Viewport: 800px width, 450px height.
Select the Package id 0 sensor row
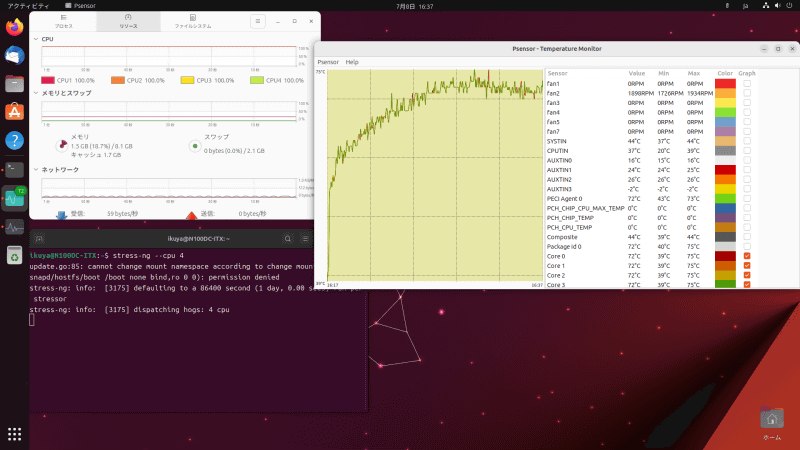(x=652, y=246)
